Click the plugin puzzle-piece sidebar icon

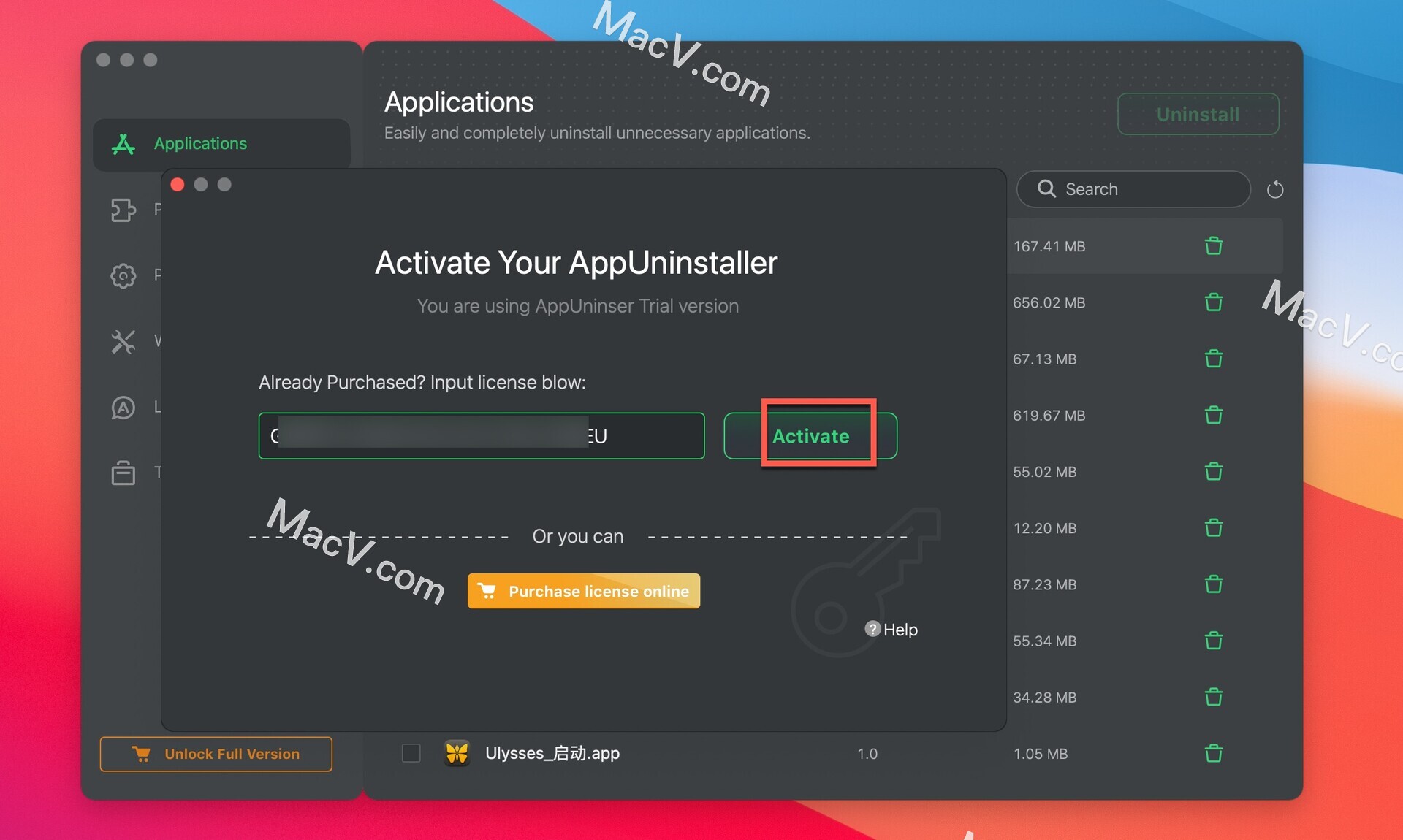click(123, 210)
